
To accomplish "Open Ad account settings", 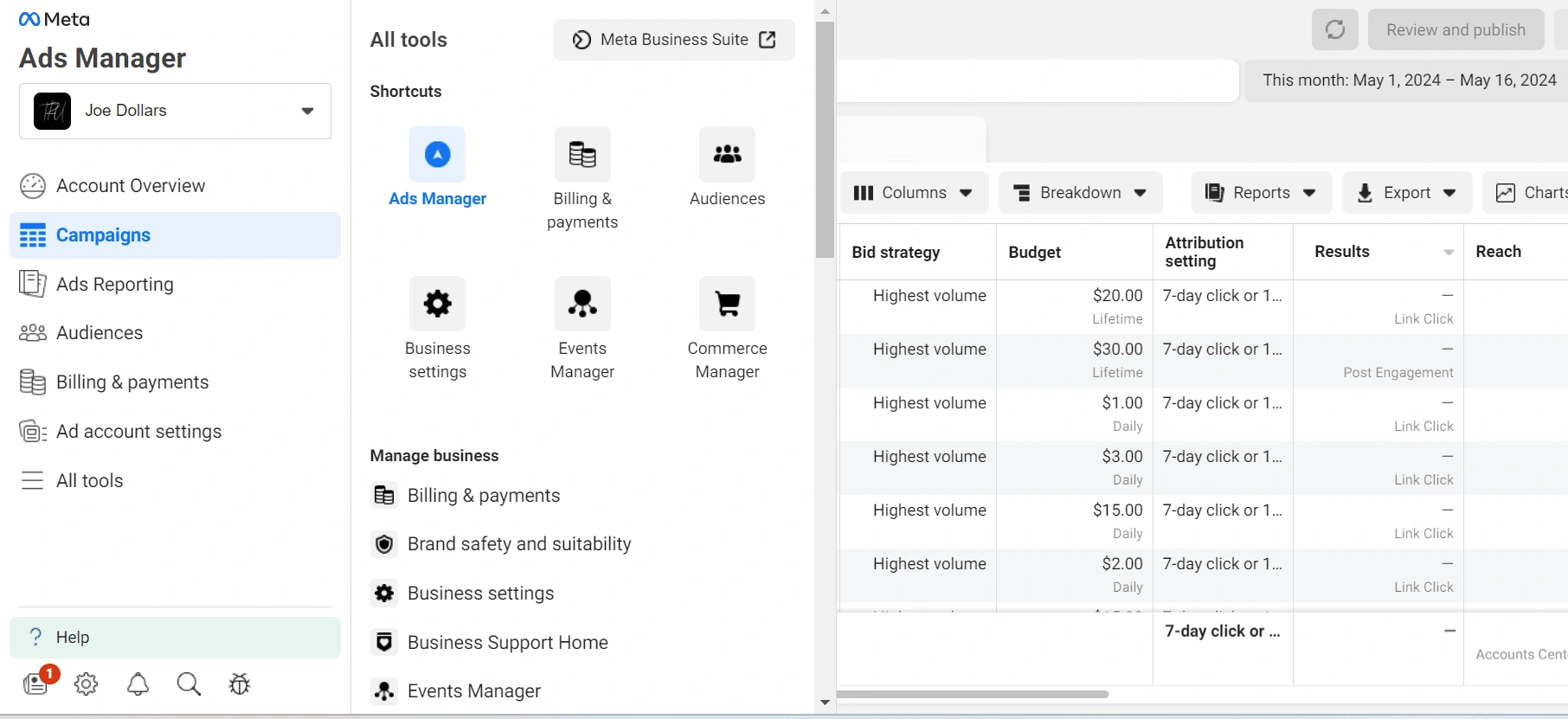I will 175,432.
